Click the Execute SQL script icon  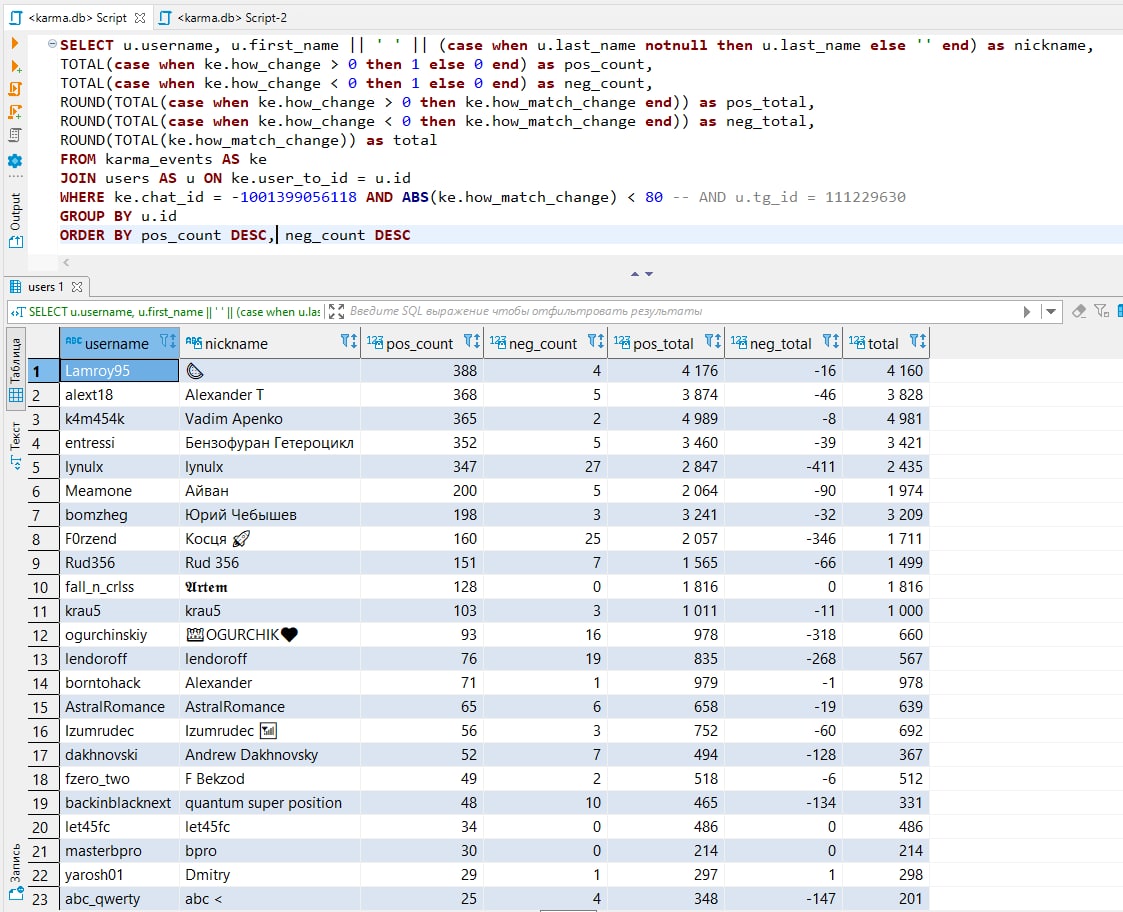point(15,88)
